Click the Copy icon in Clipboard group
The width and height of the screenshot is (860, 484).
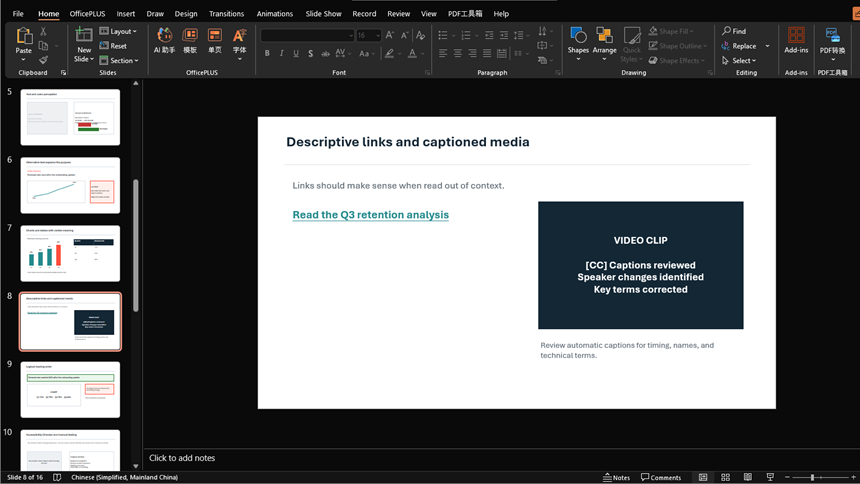click(x=43, y=46)
